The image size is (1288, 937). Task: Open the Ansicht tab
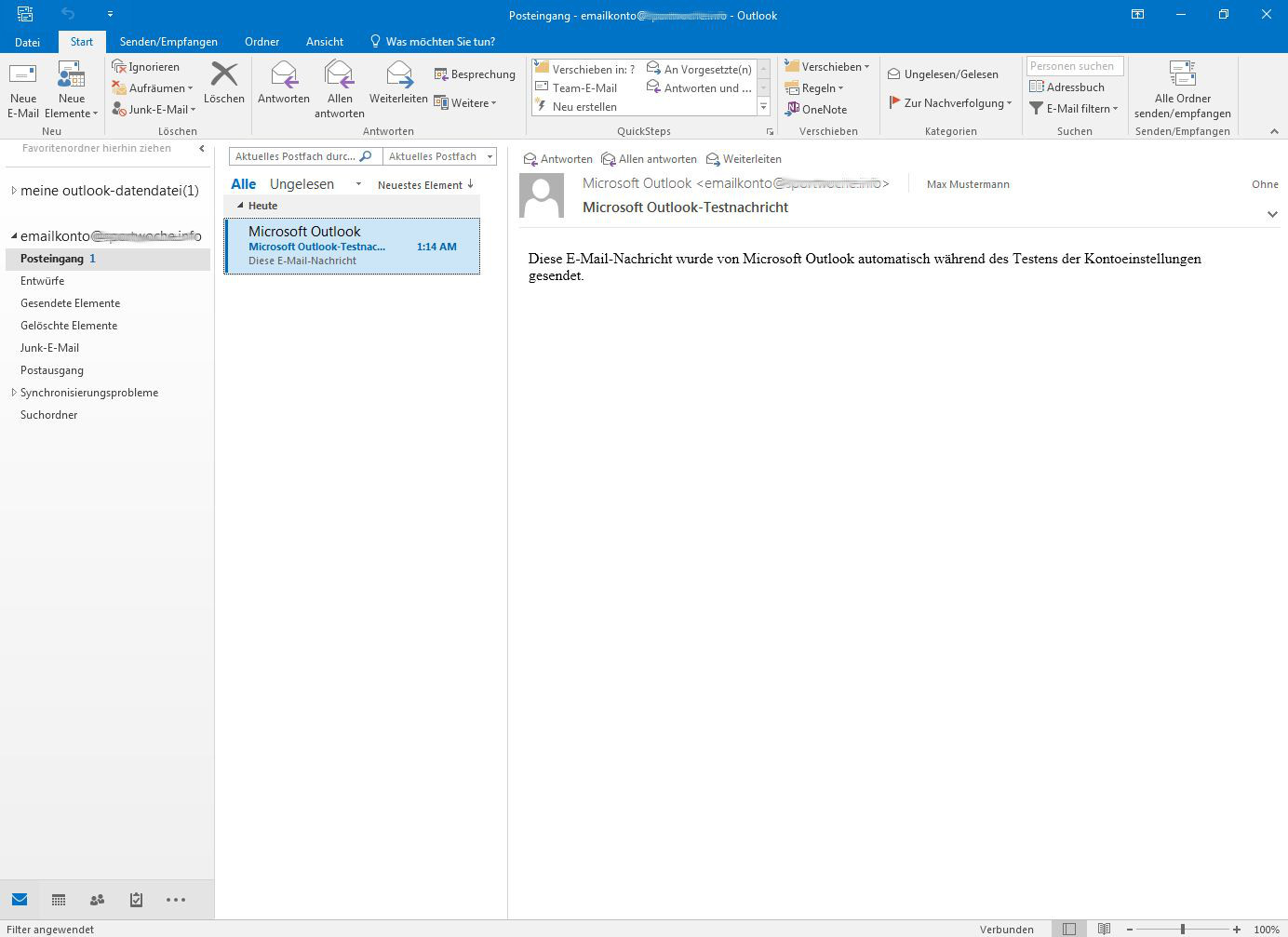324,42
